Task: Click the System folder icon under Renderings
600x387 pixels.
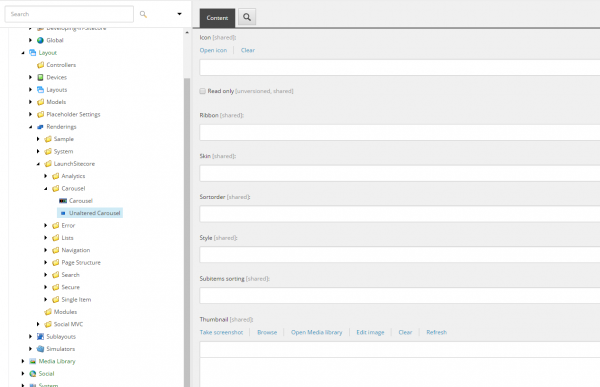Action: point(48,152)
